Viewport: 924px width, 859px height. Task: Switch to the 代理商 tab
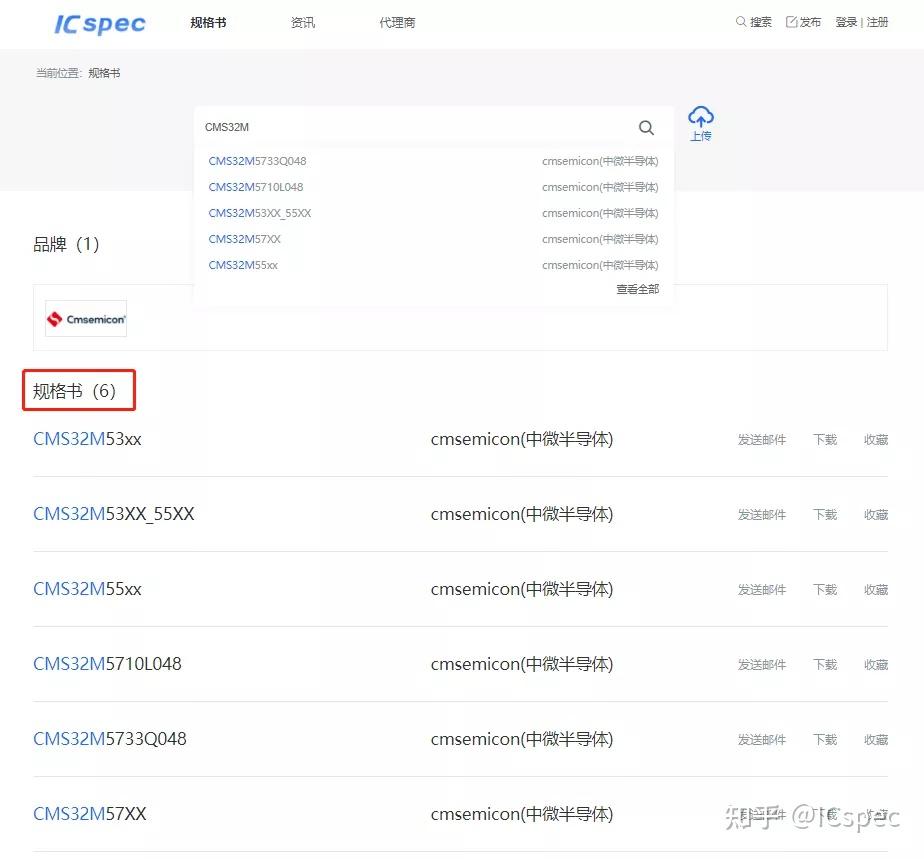[397, 21]
